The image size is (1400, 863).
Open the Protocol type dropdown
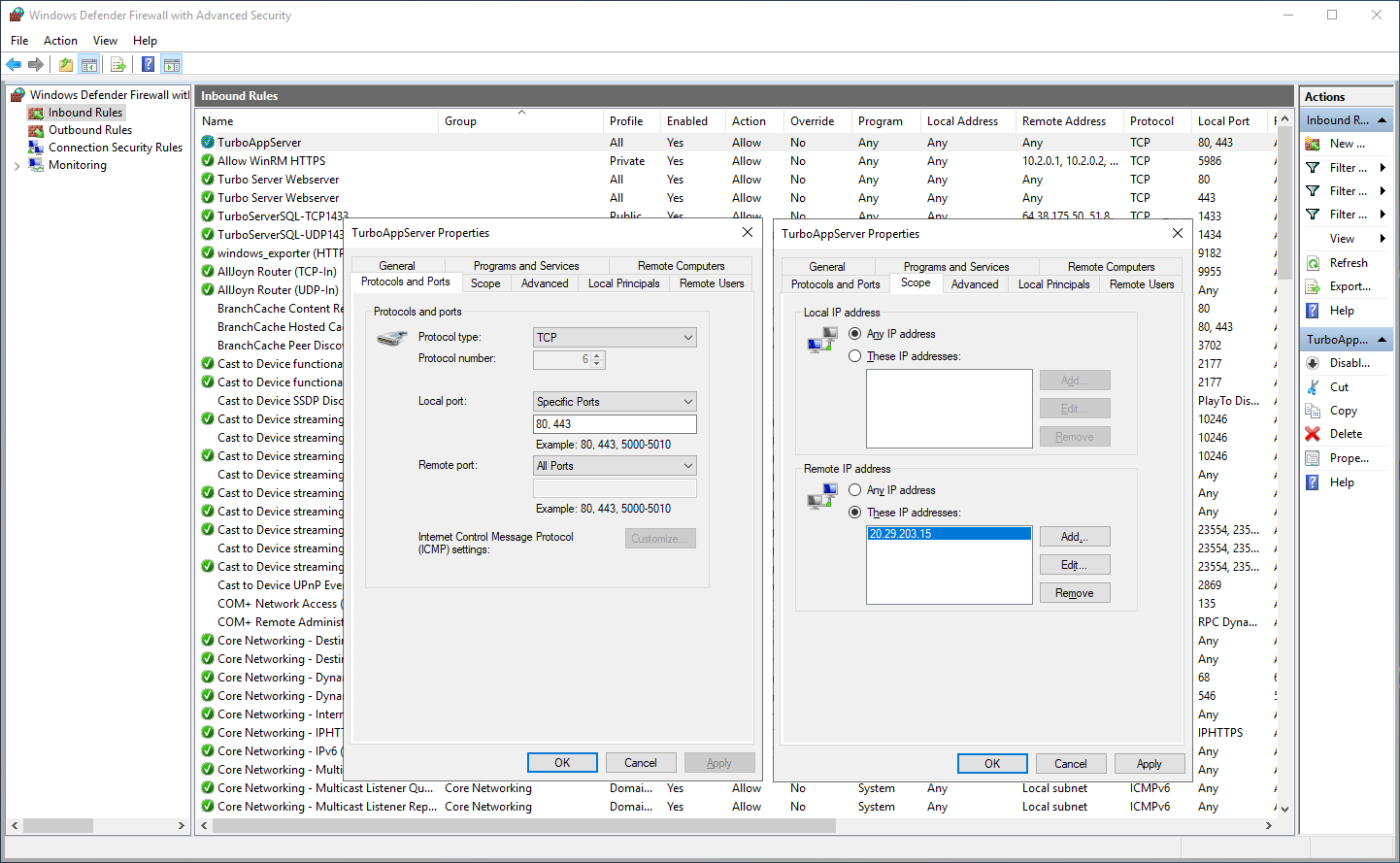pos(615,338)
